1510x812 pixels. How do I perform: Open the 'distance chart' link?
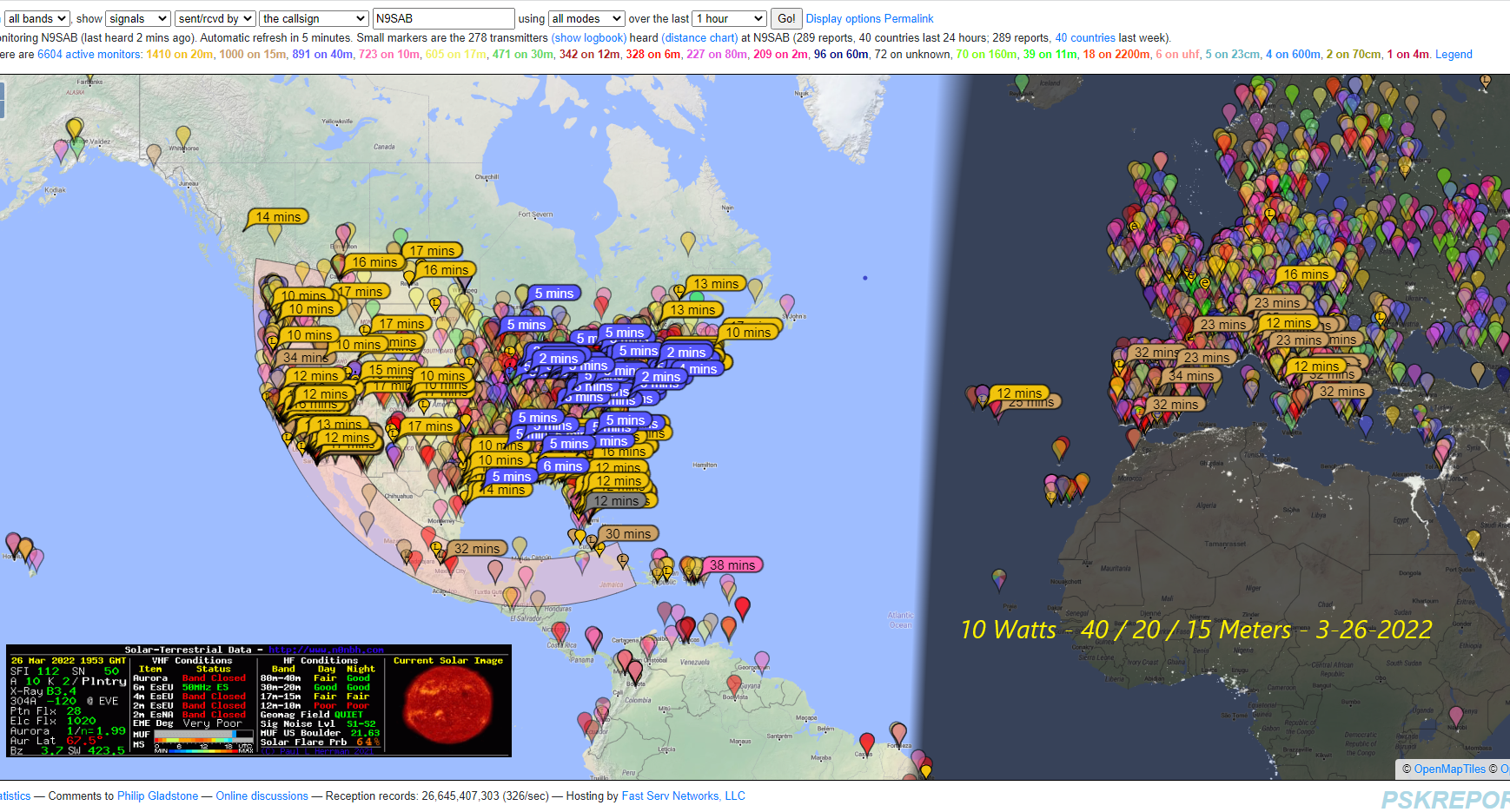(699, 37)
